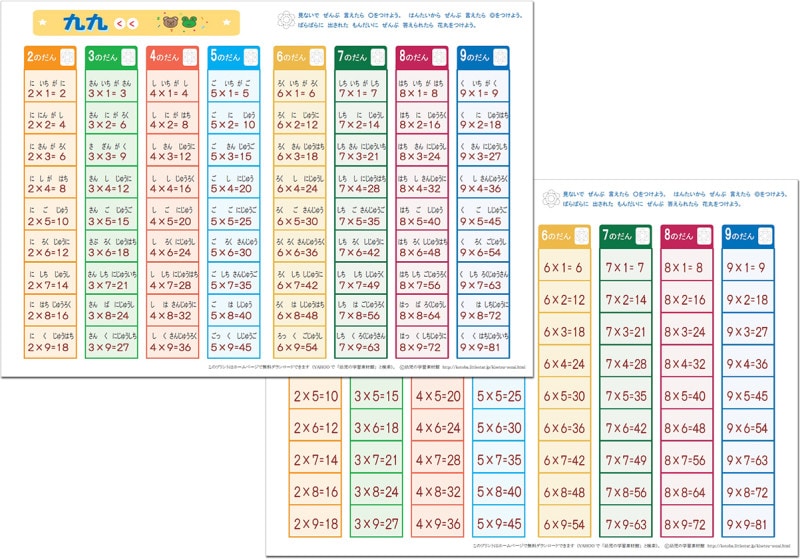
Task: Check the stamp box in the 2のだん header
Action: [x=67, y=57]
